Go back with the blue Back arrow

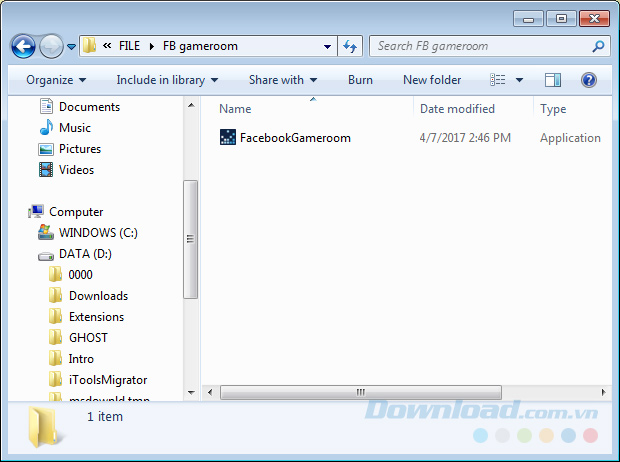coord(23,46)
